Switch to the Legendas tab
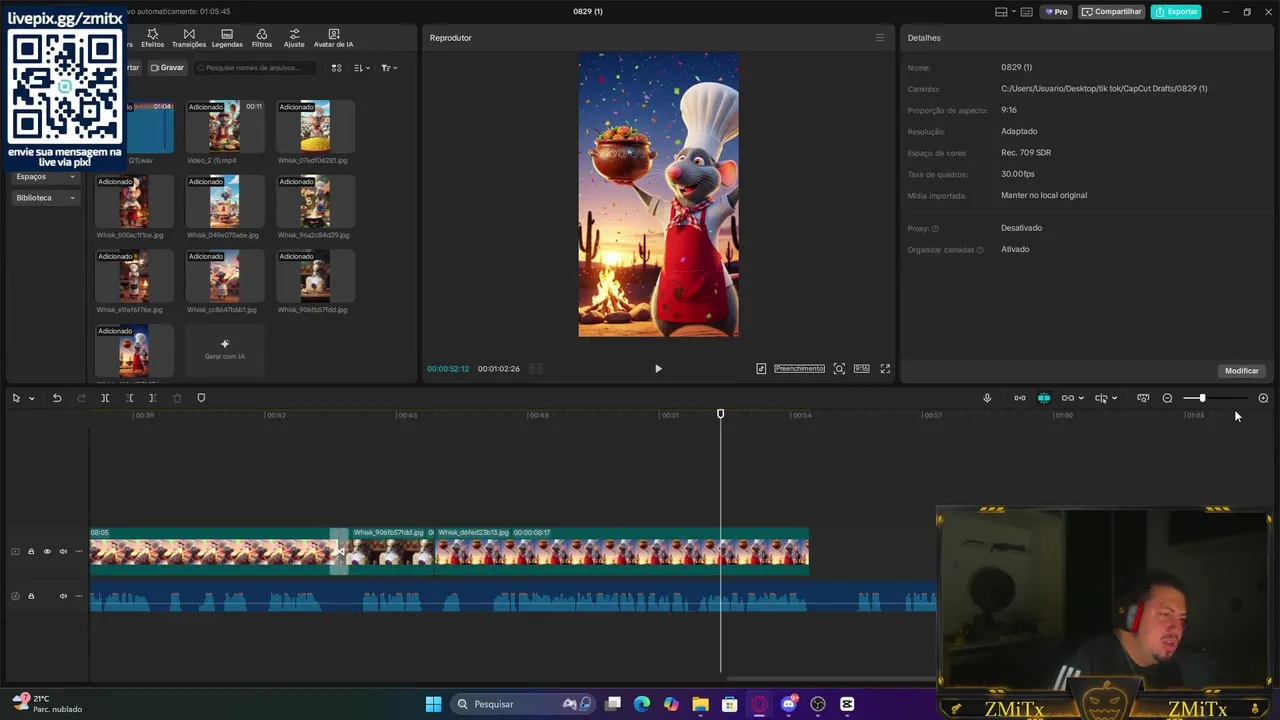 [x=227, y=38]
